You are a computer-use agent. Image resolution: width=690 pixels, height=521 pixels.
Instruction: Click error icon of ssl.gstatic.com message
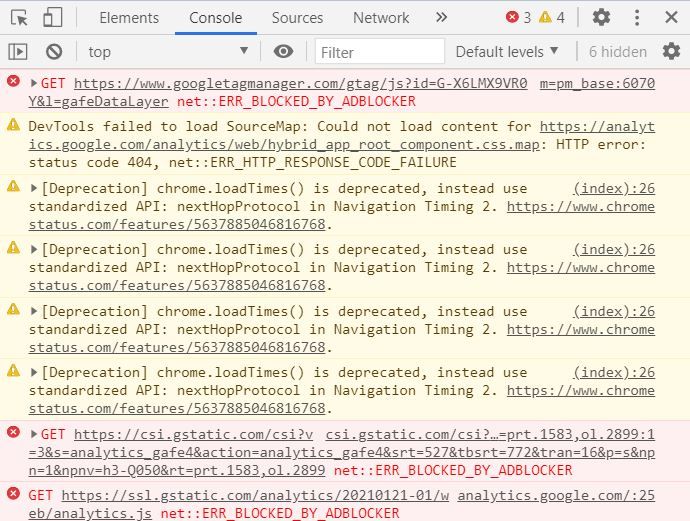click(14, 493)
